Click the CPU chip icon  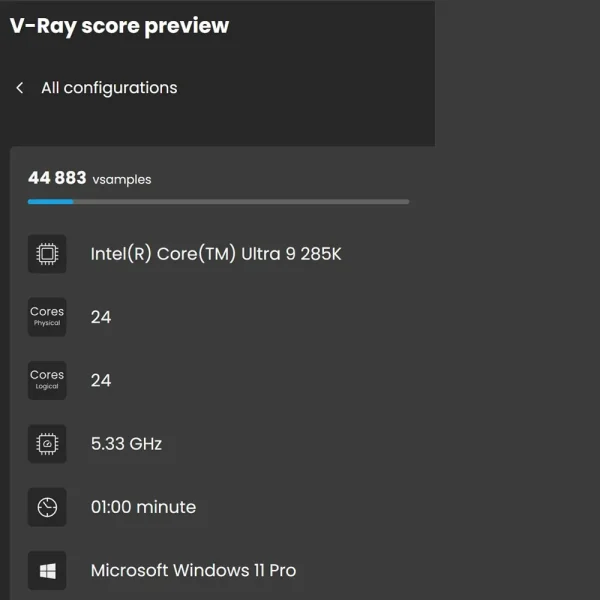[x=47, y=254]
